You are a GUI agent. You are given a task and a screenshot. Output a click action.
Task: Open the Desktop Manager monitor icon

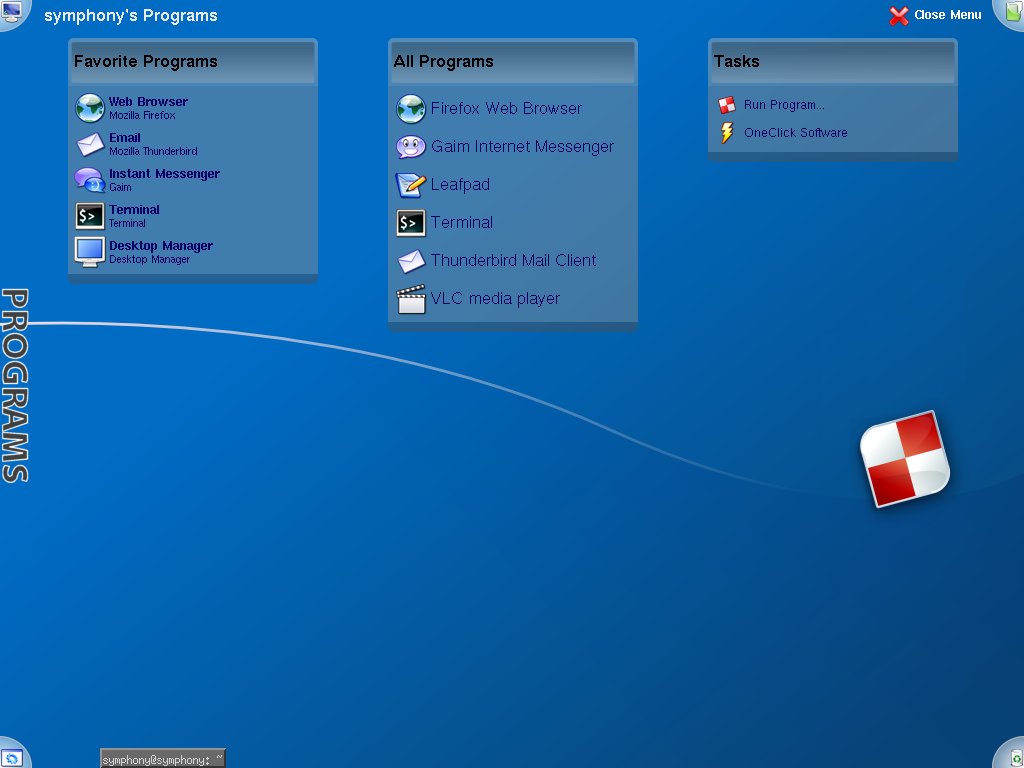[x=89, y=252]
